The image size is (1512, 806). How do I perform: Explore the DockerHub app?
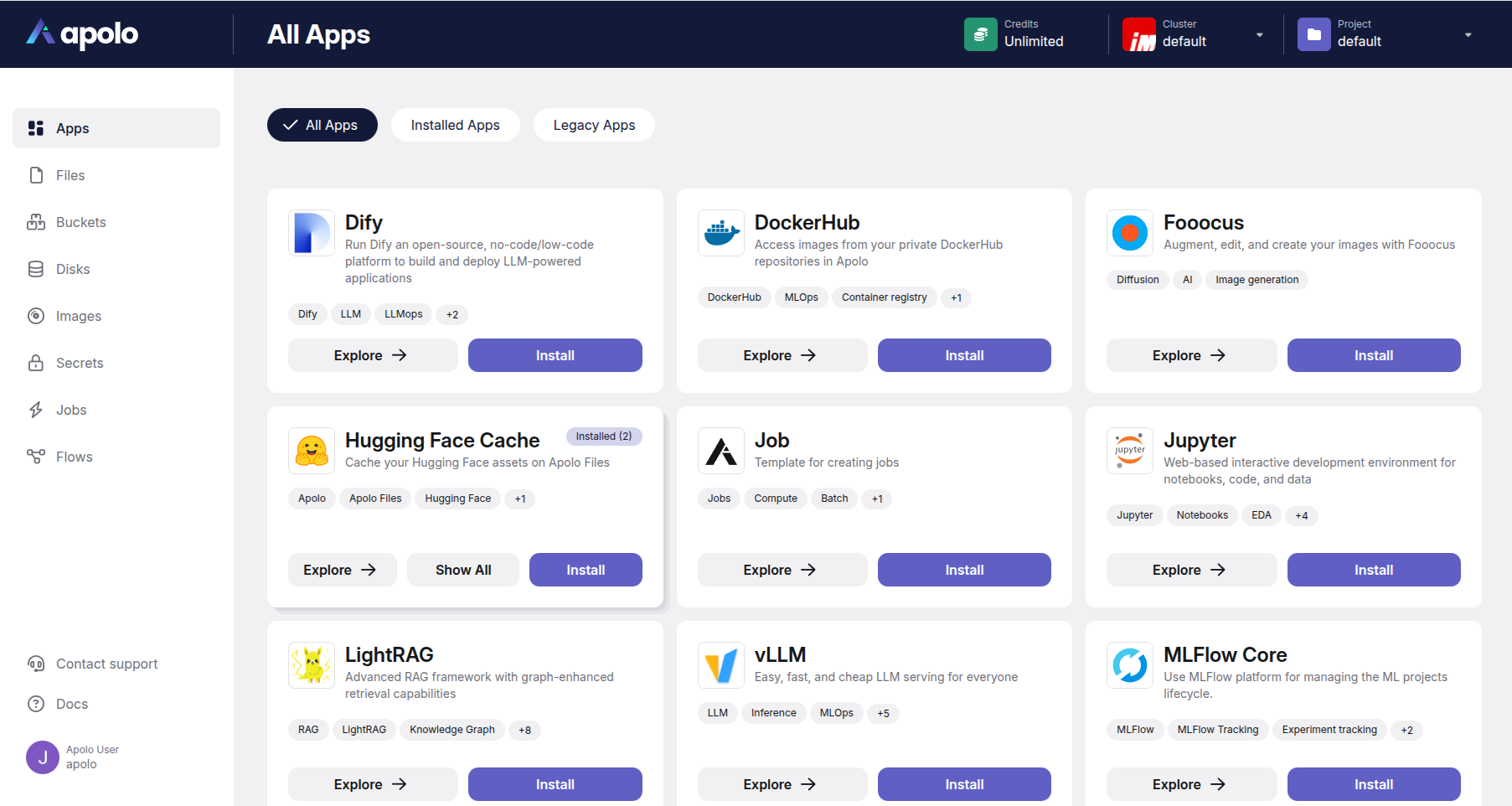(x=782, y=355)
